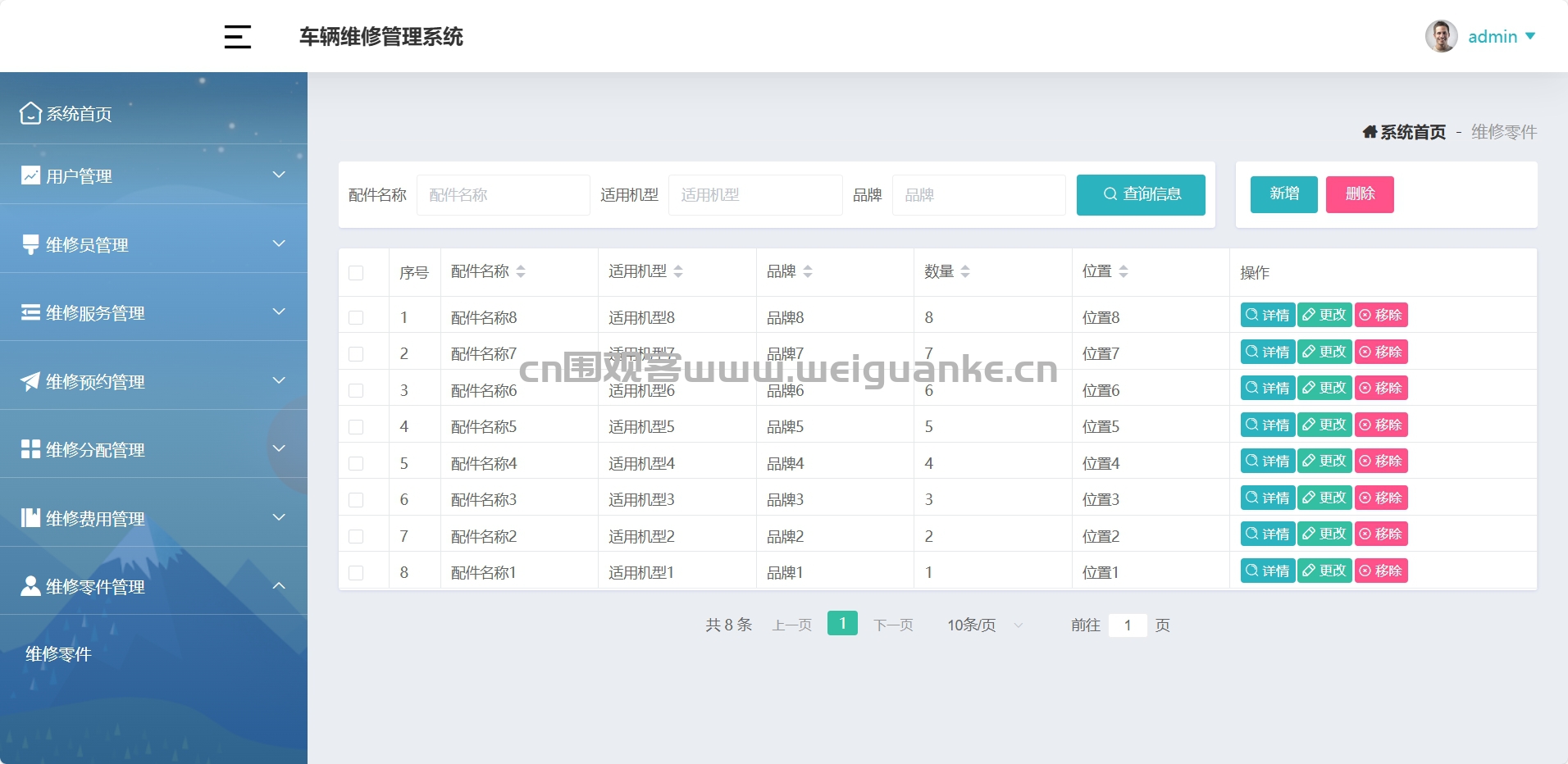This screenshot has width=1568, height=764.
Task: View 详情 for 配件名称7
Action: click(x=1268, y=352)
